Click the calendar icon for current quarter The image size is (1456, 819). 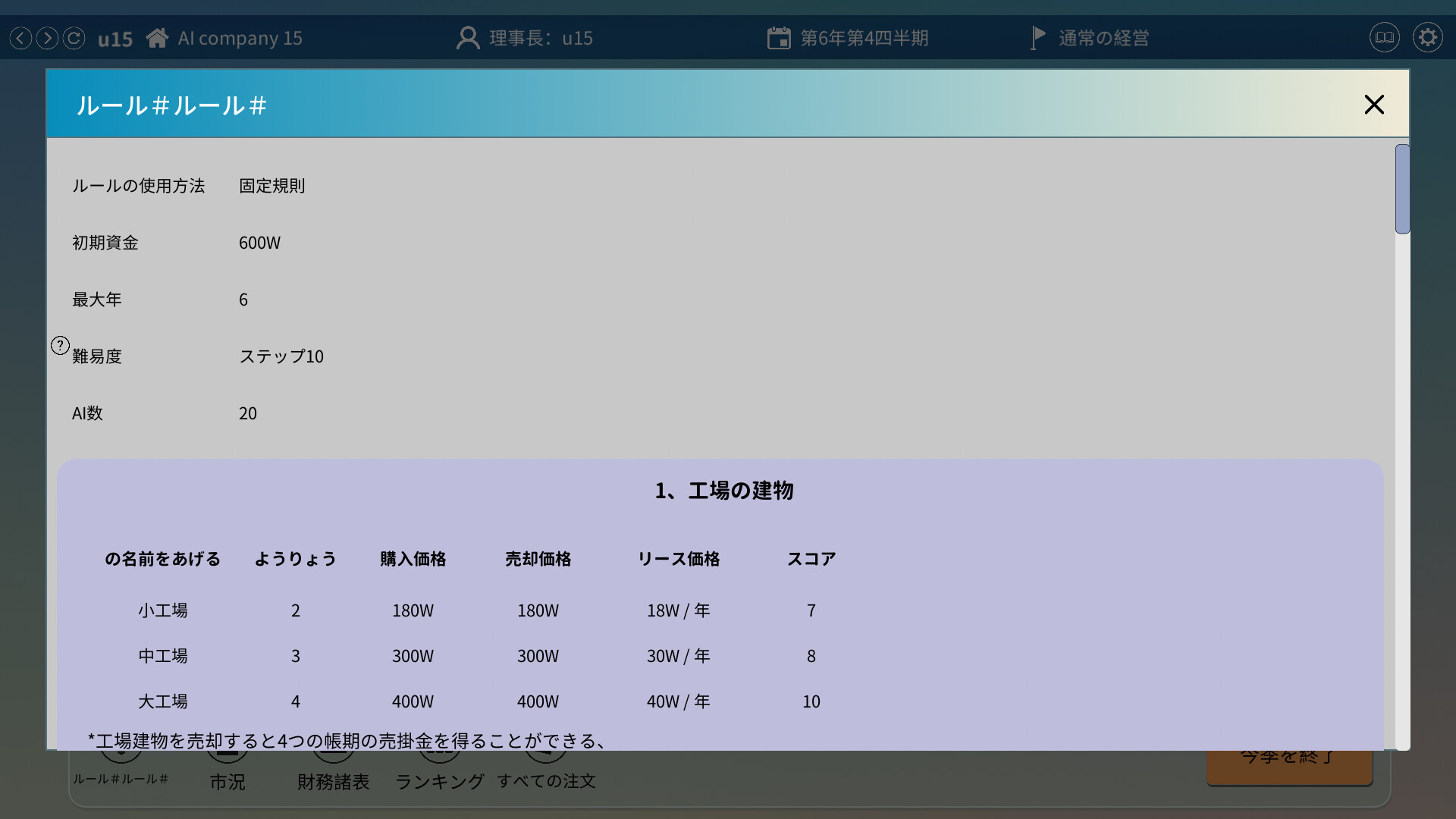click(x=779, y=38)
